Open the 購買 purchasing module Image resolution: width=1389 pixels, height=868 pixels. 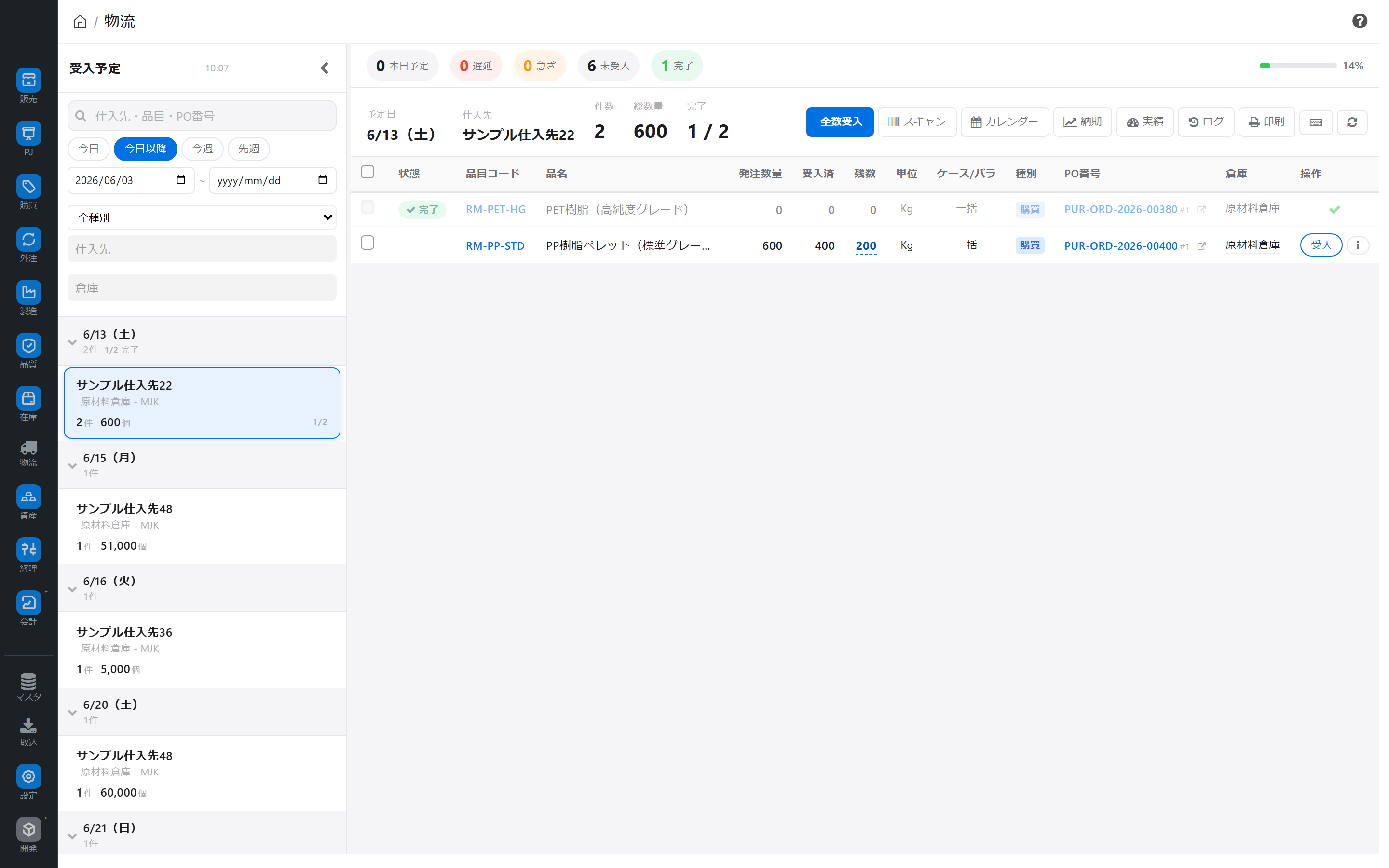[x=29, y=192]
